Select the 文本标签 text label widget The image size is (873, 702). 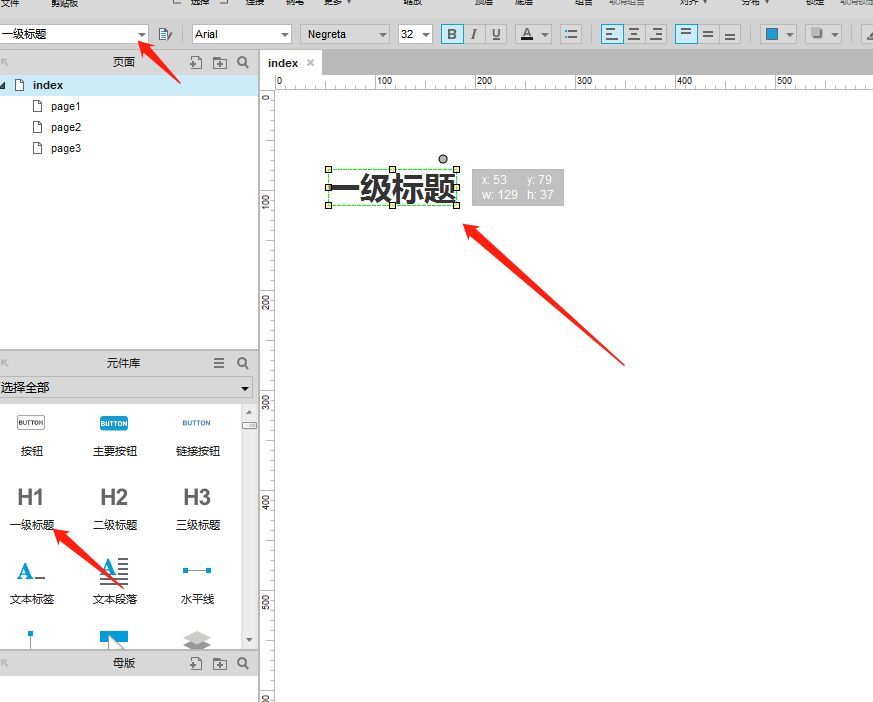tap(31, 582)
